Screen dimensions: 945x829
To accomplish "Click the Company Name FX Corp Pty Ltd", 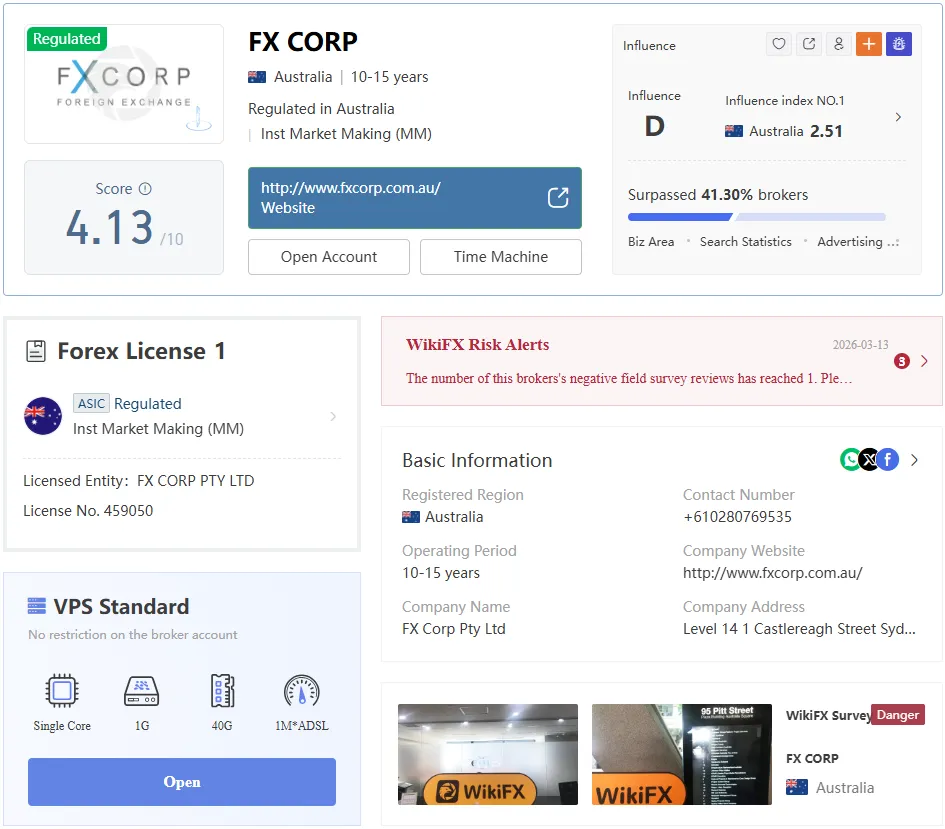I will tap(454, 628).
